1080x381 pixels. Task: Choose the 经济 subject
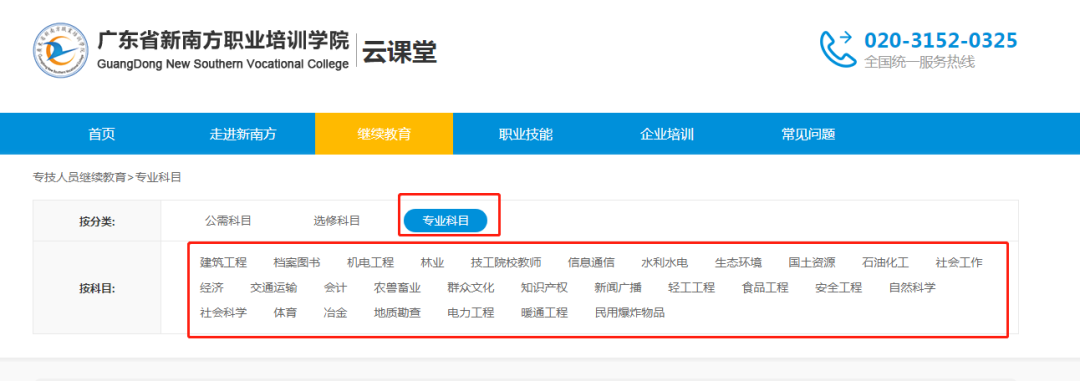click(211, 287)
